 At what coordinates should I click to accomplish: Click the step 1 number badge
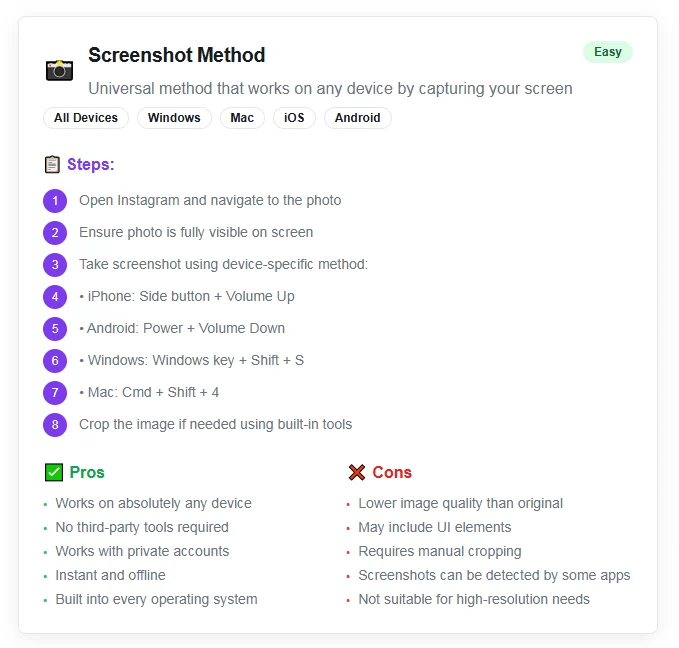click(x=54, y=201)
